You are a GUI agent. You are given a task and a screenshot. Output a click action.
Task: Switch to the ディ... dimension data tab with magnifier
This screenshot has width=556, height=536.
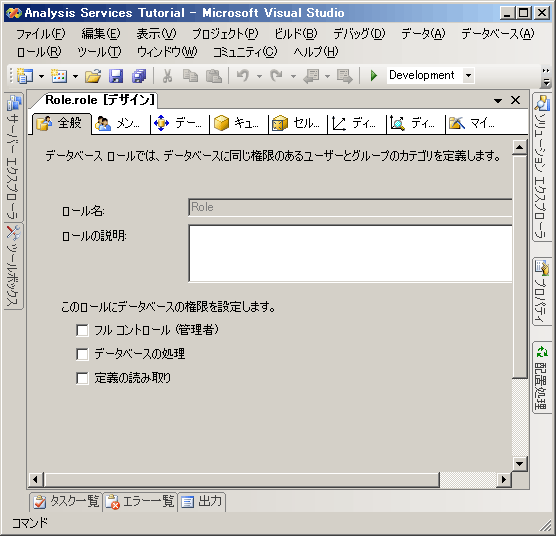[416, 123]
